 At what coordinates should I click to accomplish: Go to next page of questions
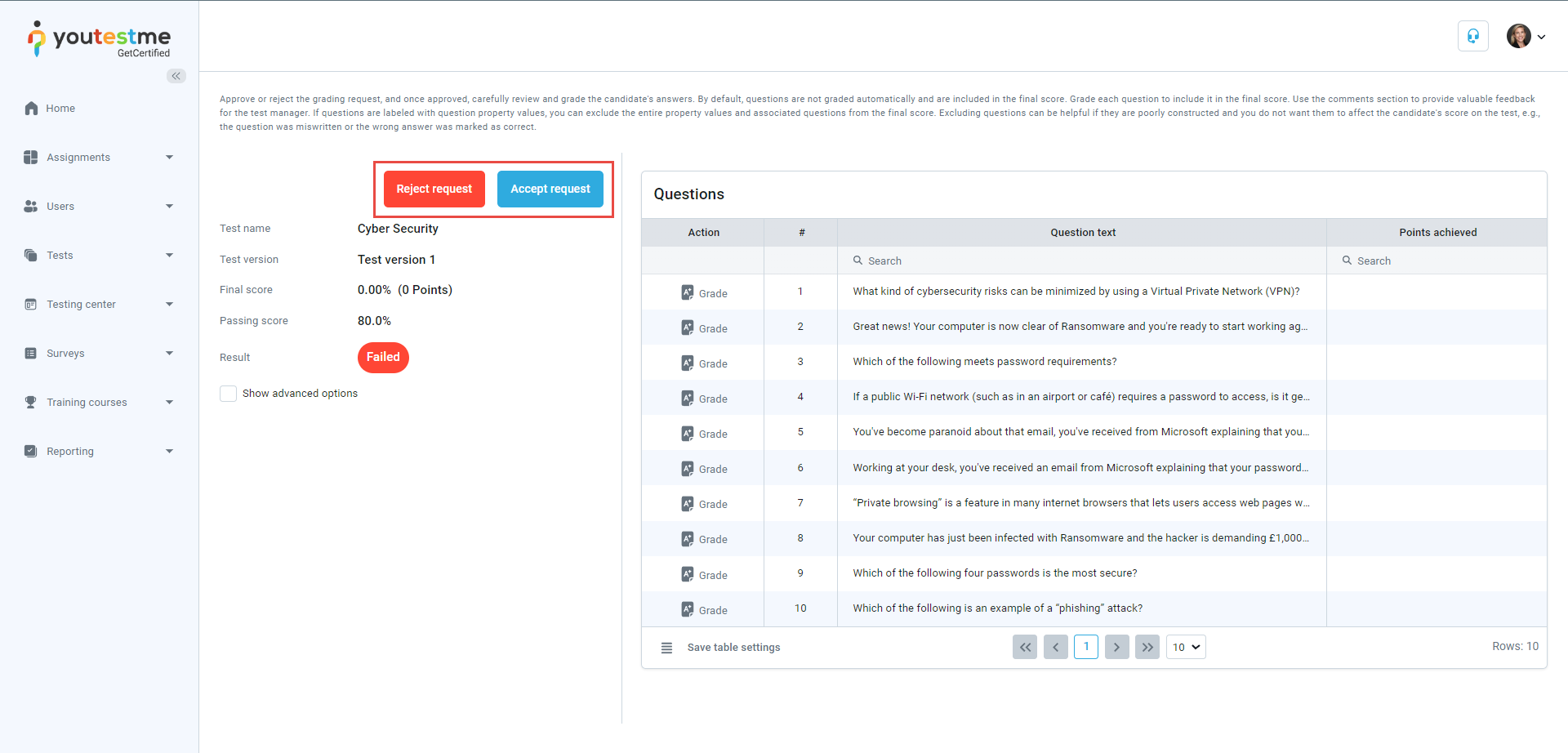[1116, 647]
